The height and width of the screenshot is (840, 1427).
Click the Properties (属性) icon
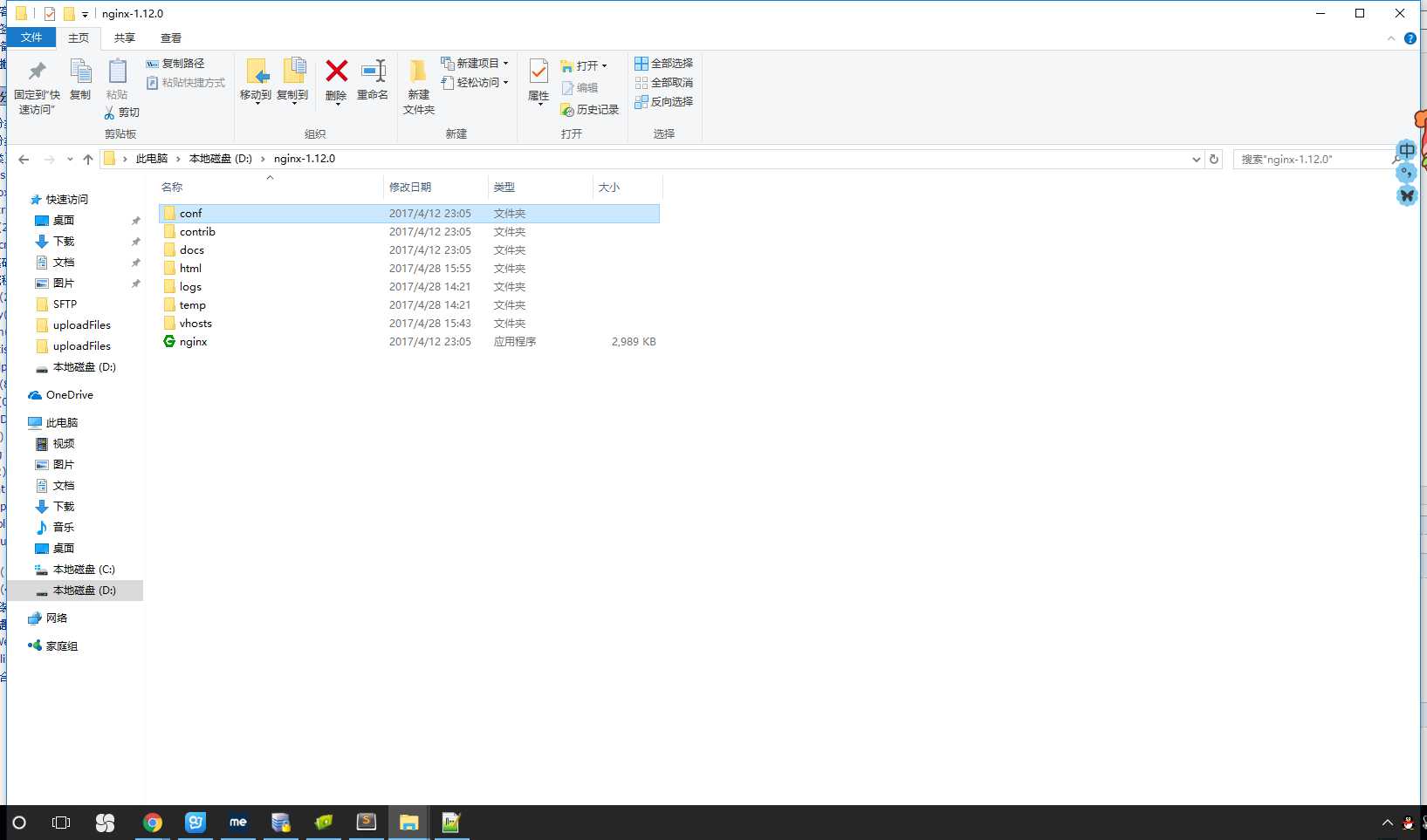(539, 72)
